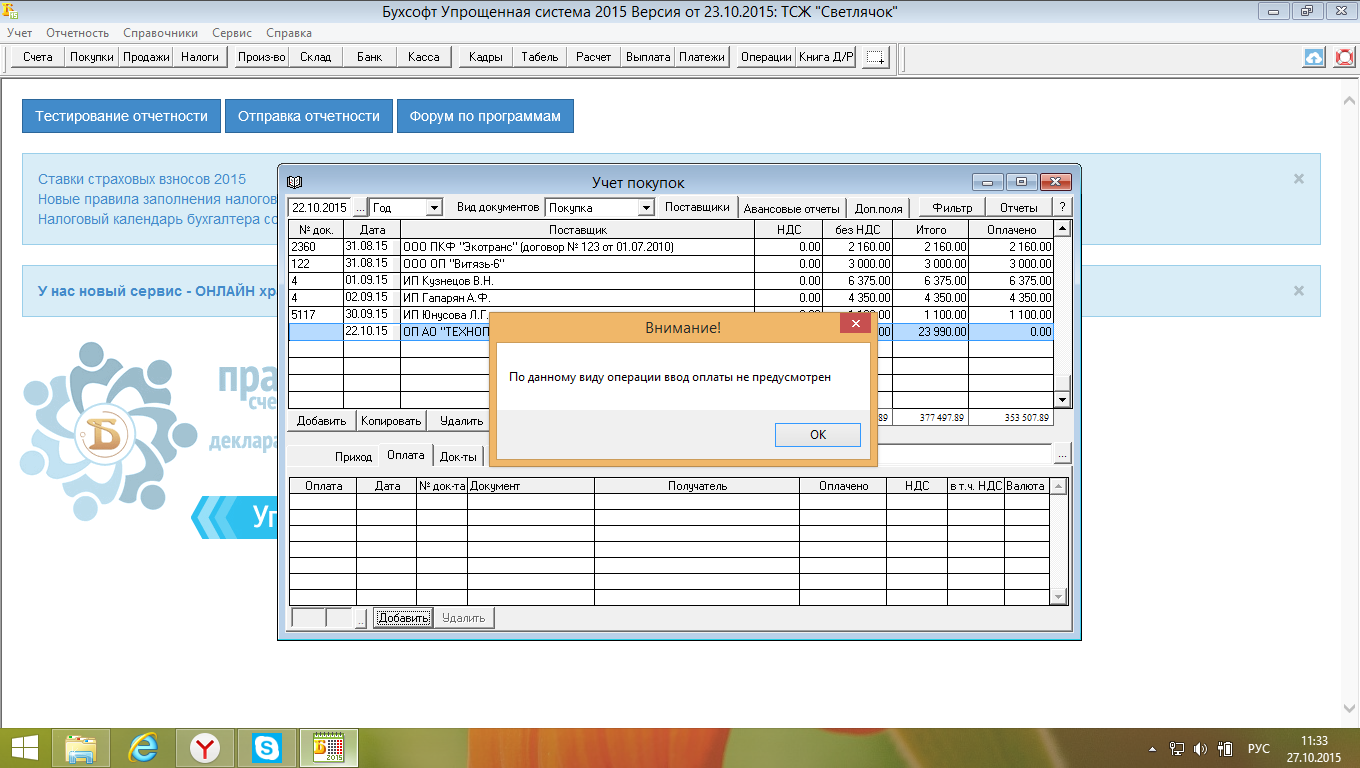Viewport: 1360px width, 768px height.
Task: Click the date field showing 22.10.2015
Action: (319, 208)
